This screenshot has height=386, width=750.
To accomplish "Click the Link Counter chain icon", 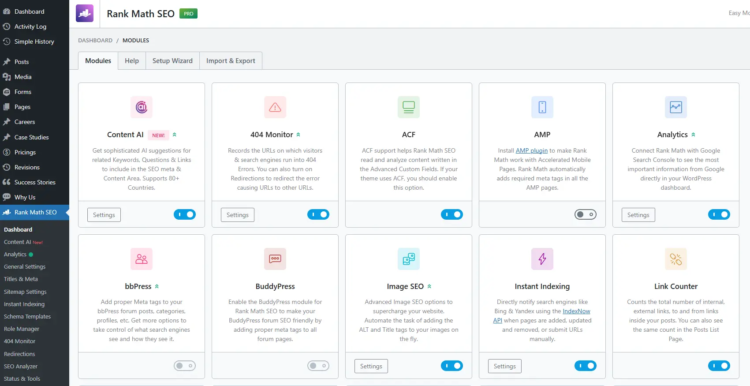I will (x=676, y=259).
